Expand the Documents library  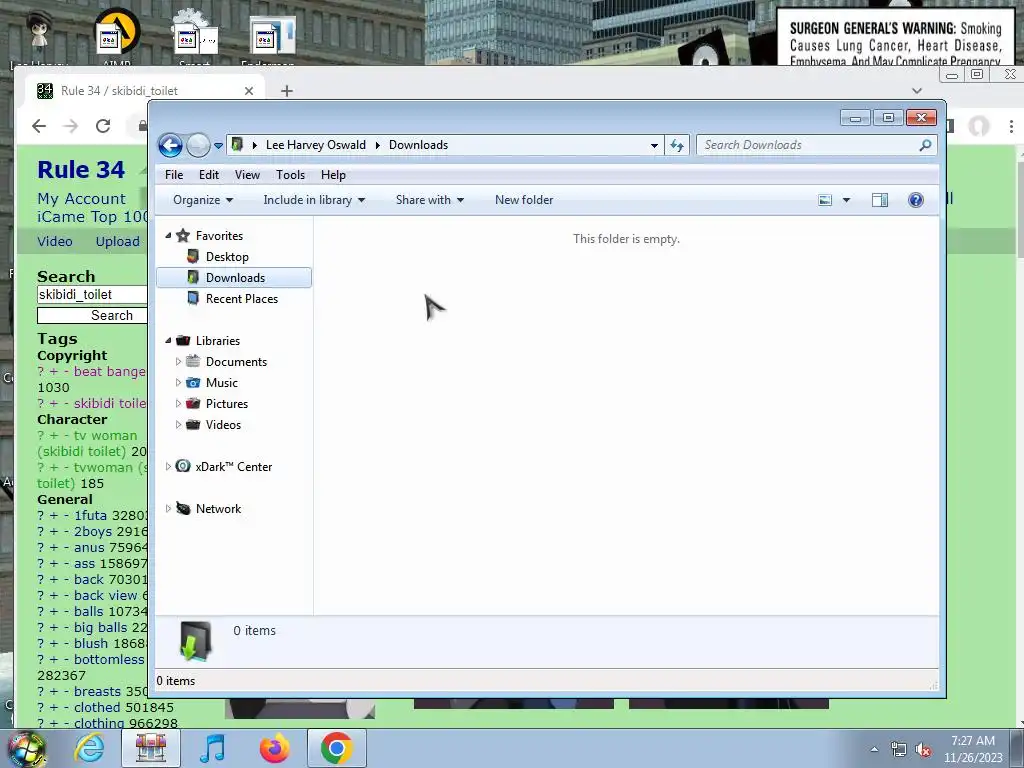[178, 362]
